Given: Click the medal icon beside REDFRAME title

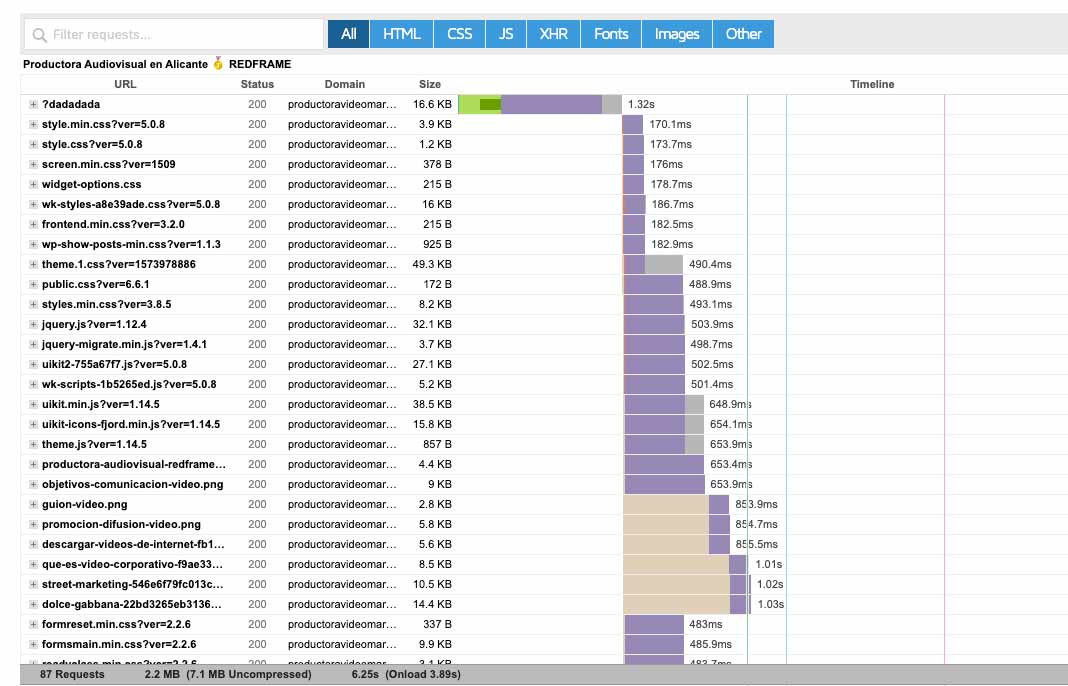Looking at the screenshot, I should point(218,64).
